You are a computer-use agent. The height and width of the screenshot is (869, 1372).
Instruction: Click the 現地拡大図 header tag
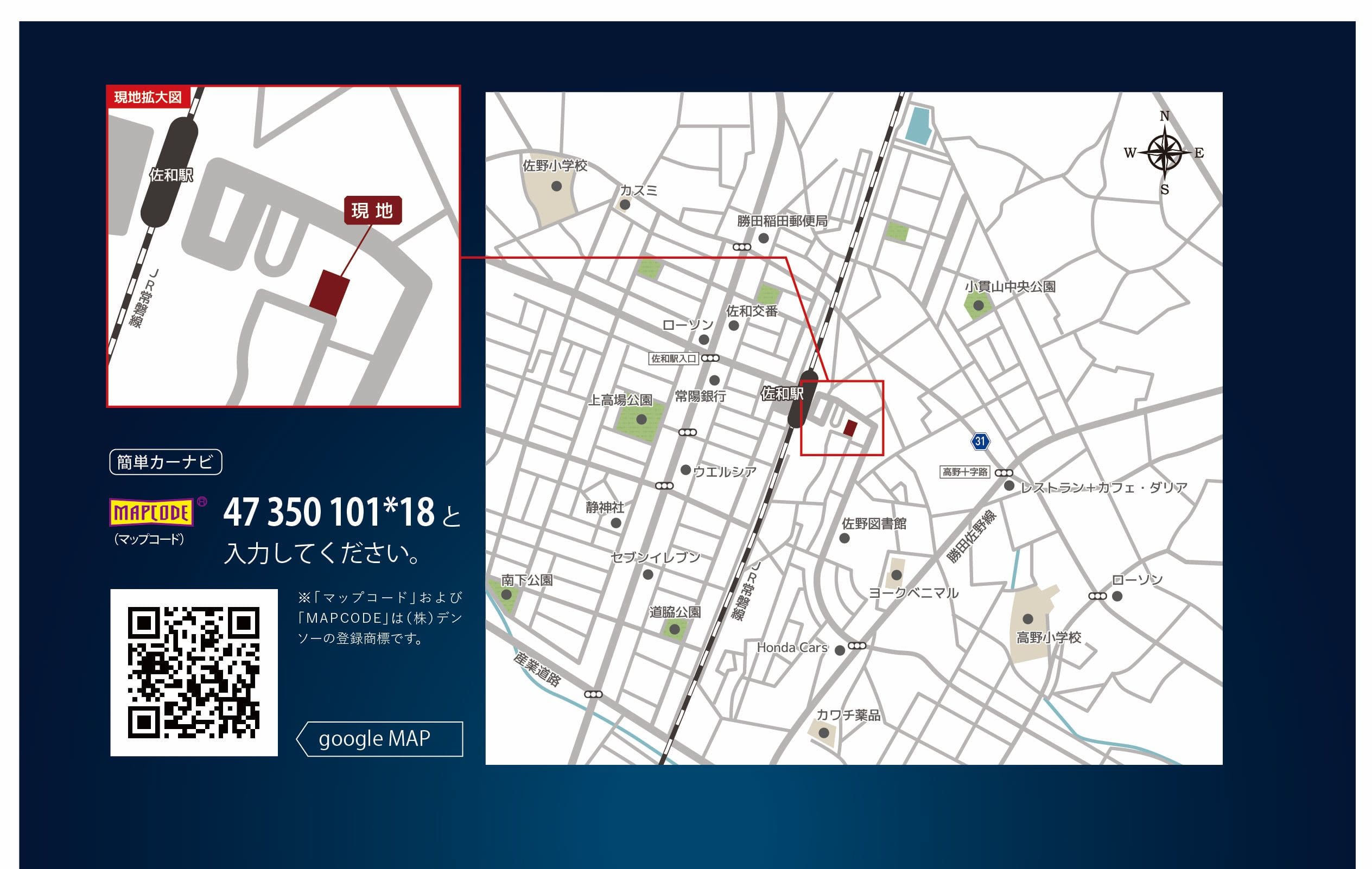tap(148, 98)
